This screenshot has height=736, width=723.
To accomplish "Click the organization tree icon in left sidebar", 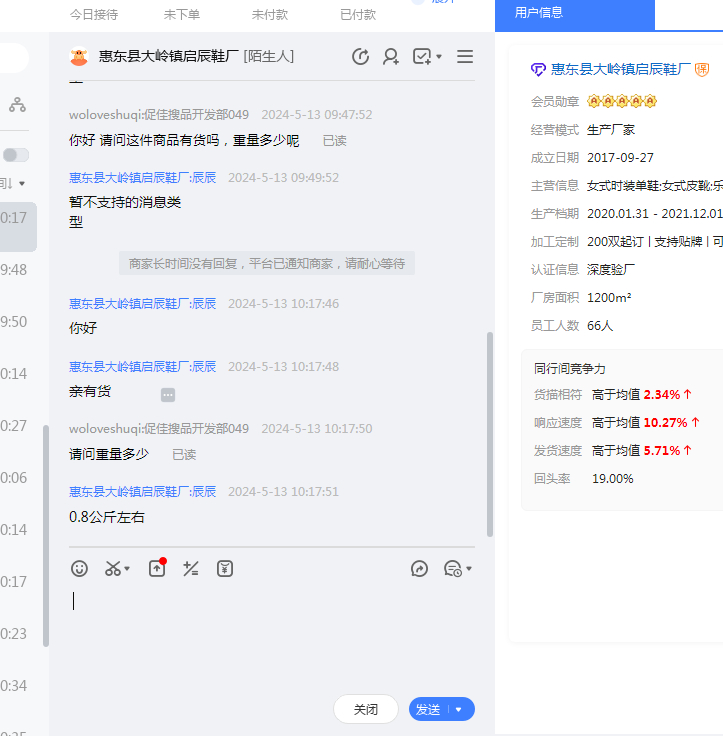I will 18,105.
